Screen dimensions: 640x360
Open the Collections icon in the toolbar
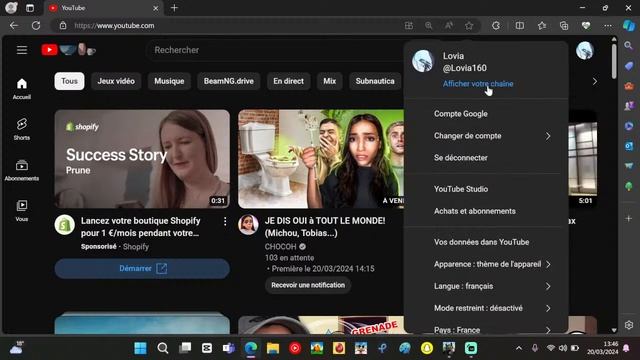564,26
